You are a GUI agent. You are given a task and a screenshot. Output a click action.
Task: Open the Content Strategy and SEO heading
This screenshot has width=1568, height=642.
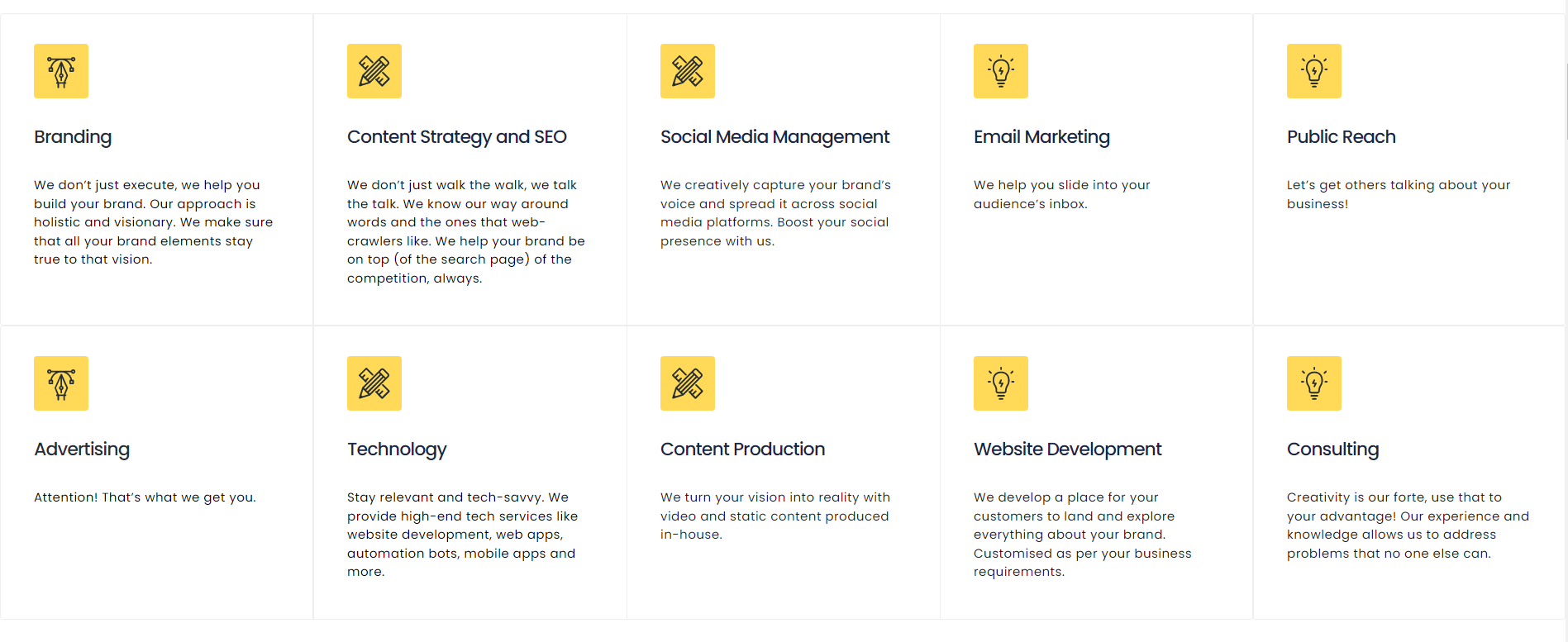click(x=457, y=137)
